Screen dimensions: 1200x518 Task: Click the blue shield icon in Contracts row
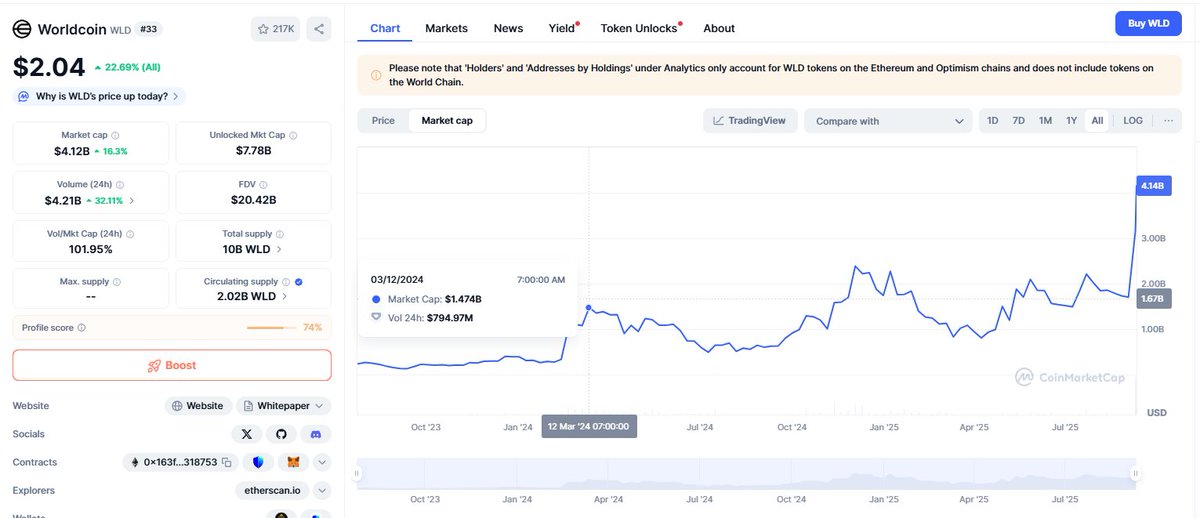click(258, 462)
